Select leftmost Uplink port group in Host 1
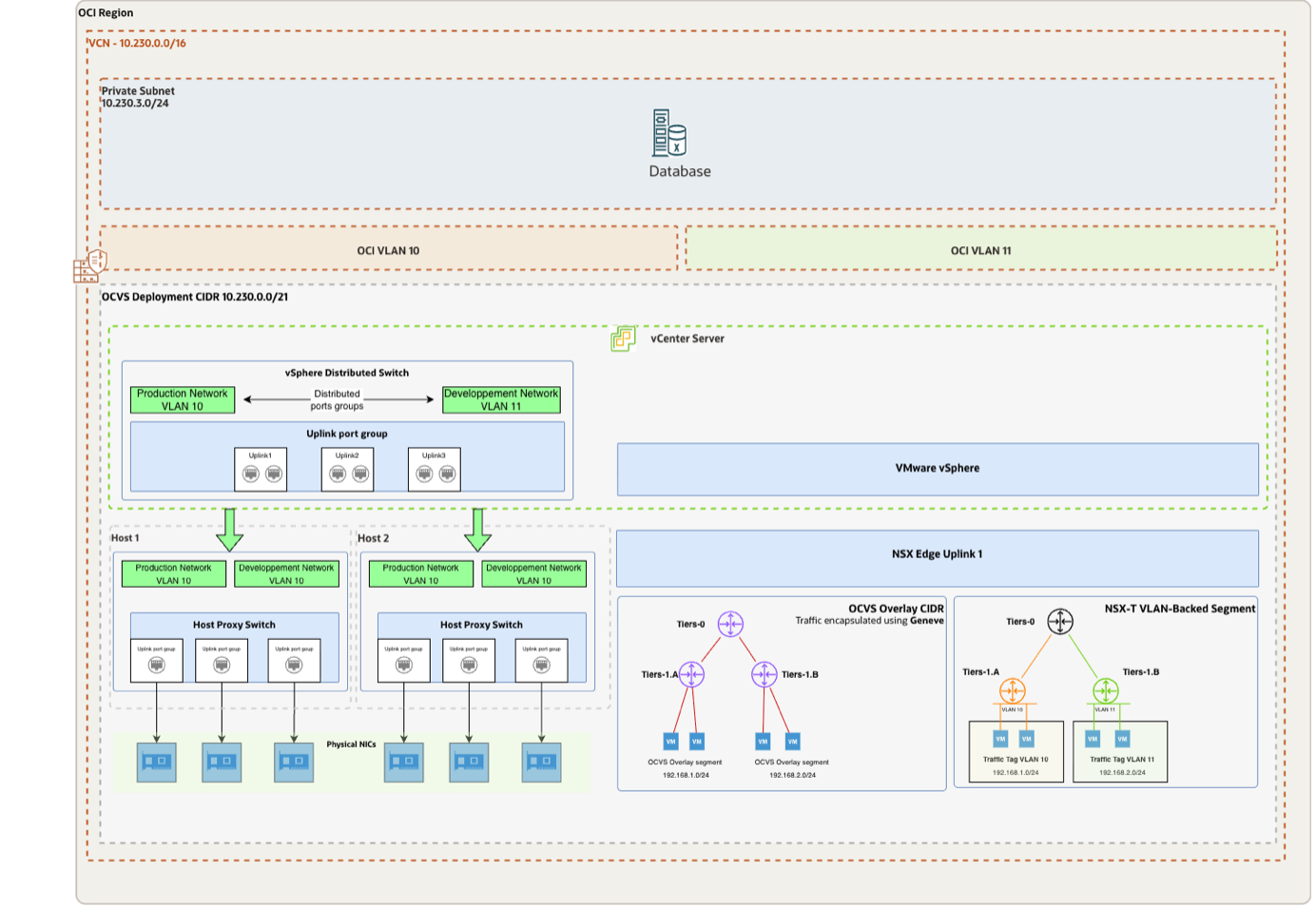 click(157, 660)
